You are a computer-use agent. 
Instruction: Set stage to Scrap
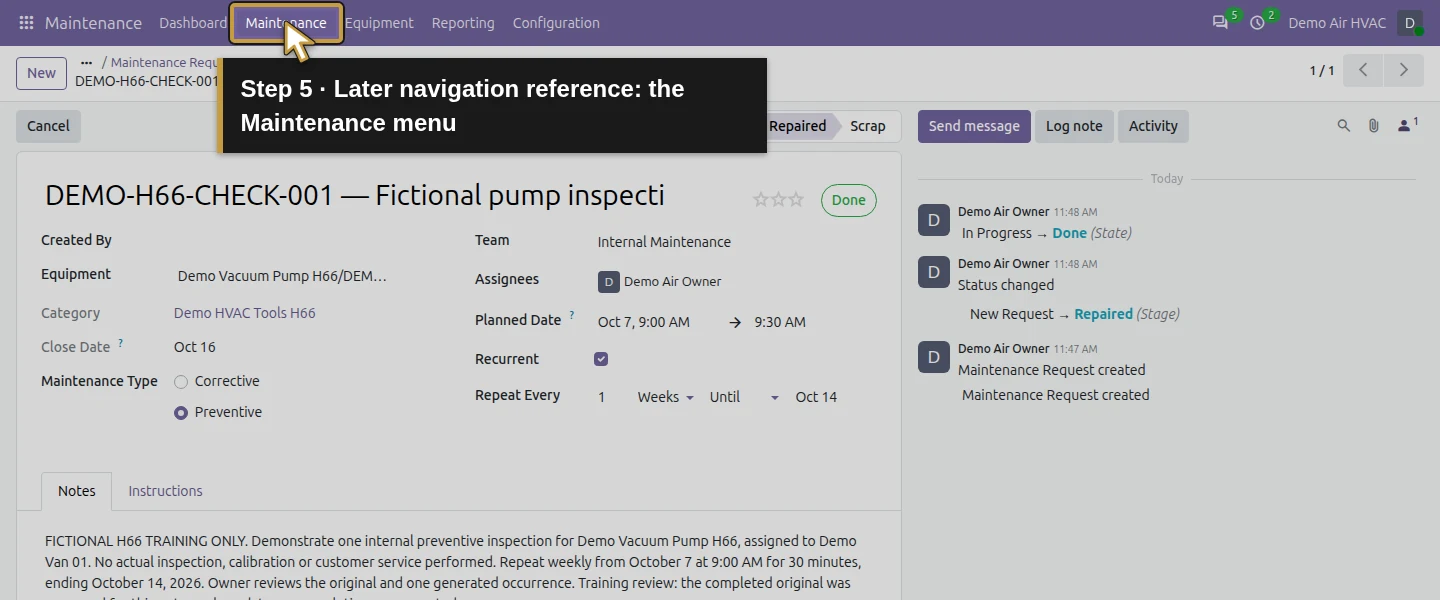[868, 126]
